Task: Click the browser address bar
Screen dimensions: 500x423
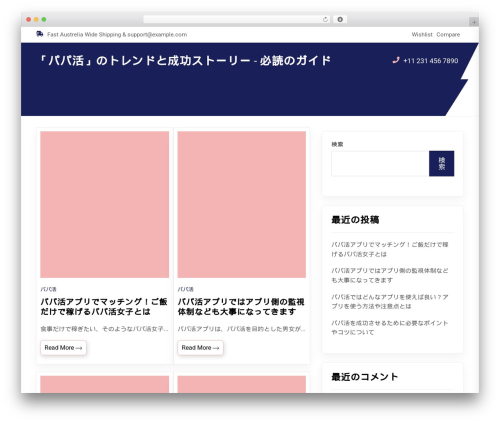Action: 233,19
